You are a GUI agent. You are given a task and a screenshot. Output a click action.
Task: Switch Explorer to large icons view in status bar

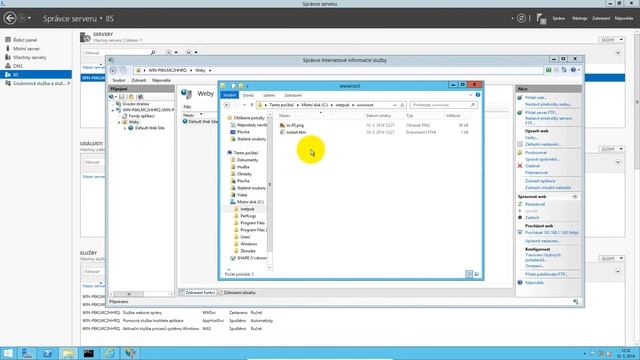pyautogui.click(x=476, y=274)
